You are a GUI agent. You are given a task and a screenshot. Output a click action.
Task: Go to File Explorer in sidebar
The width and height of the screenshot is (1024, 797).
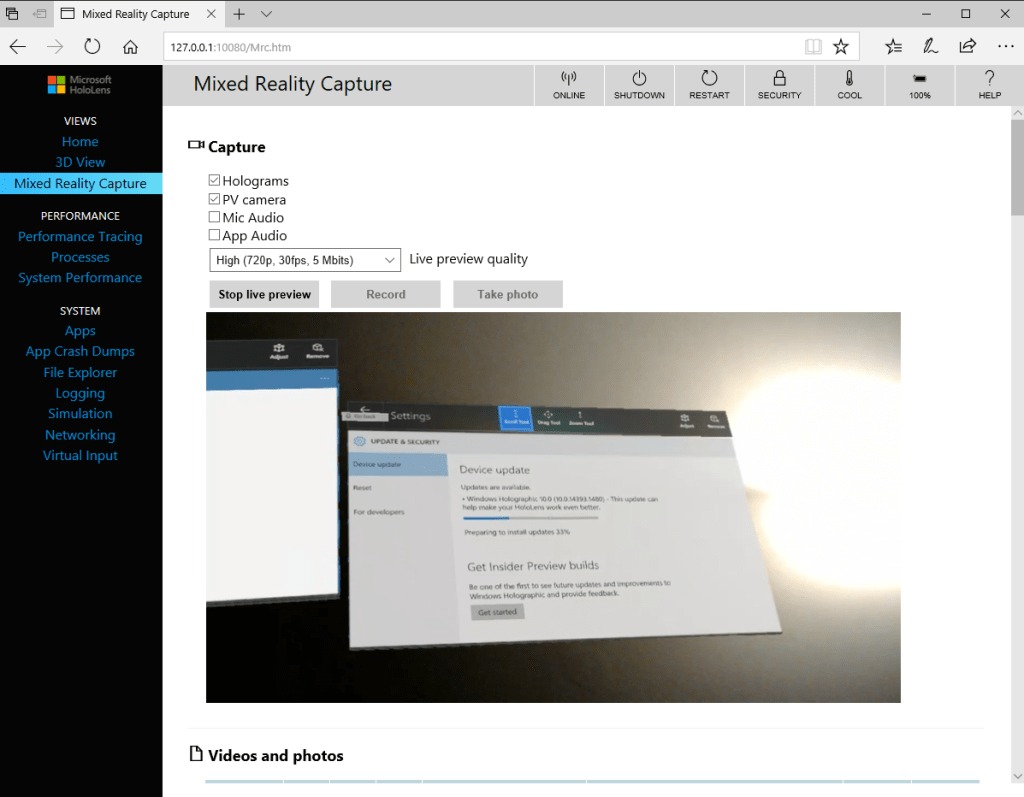[x=80, y=372]
